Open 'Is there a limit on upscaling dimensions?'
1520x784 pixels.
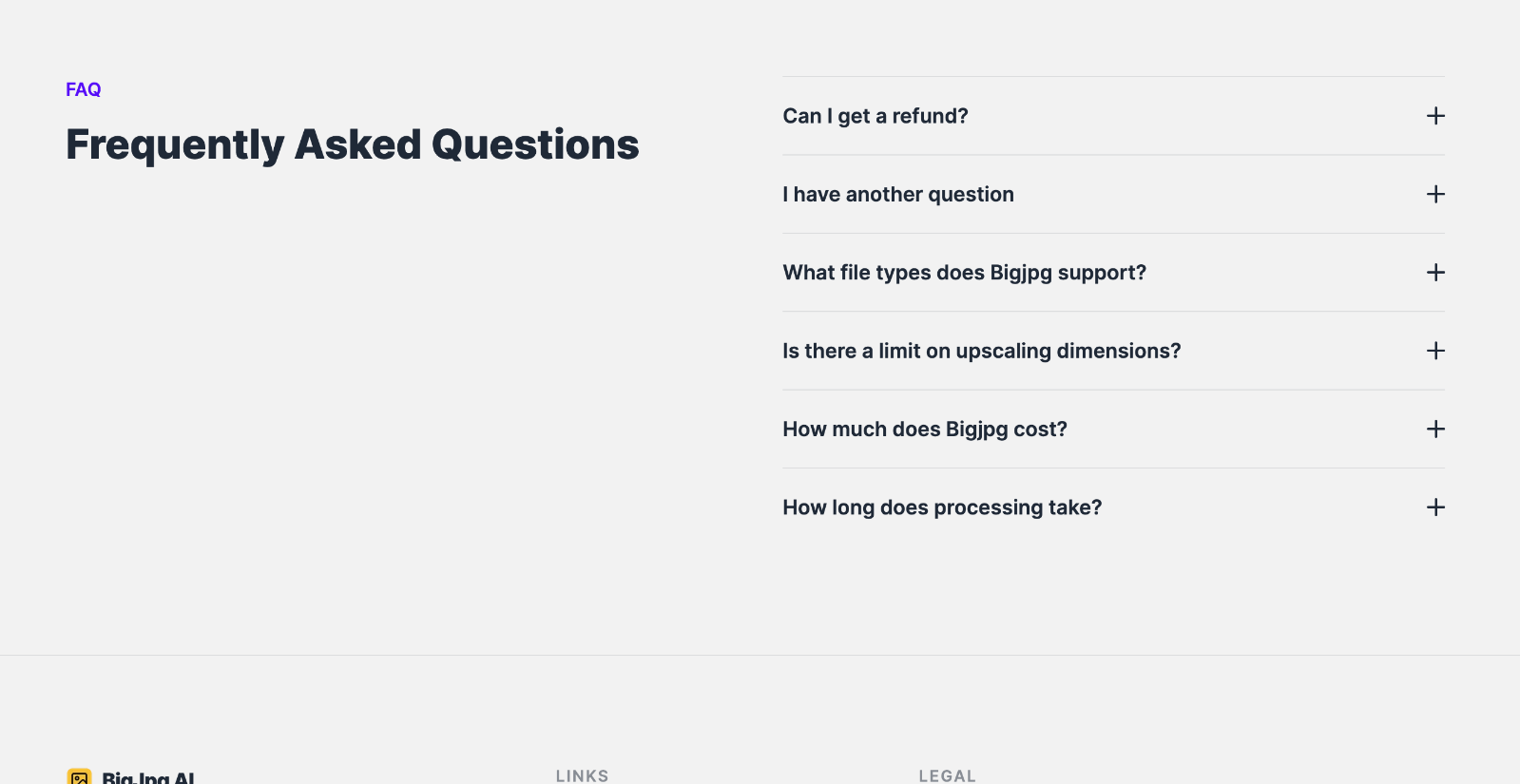pyautogui.click(x=981, y=352)
